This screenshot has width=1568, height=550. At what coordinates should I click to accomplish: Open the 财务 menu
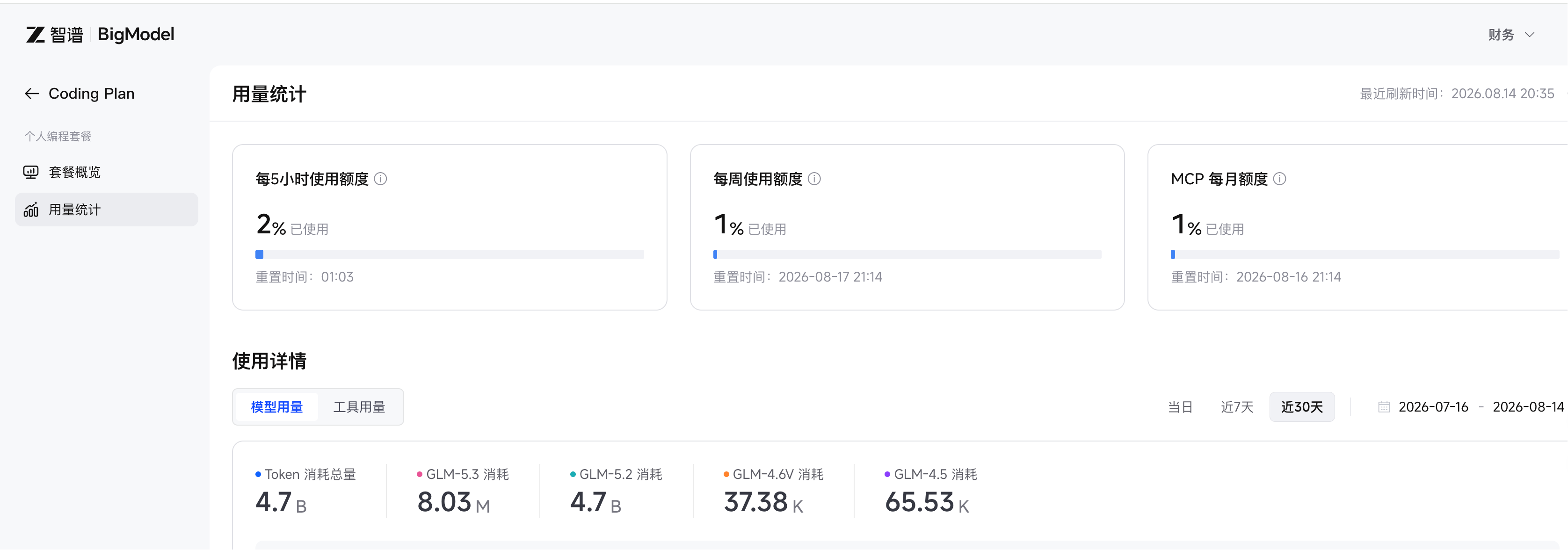[x=1511, y=35]
